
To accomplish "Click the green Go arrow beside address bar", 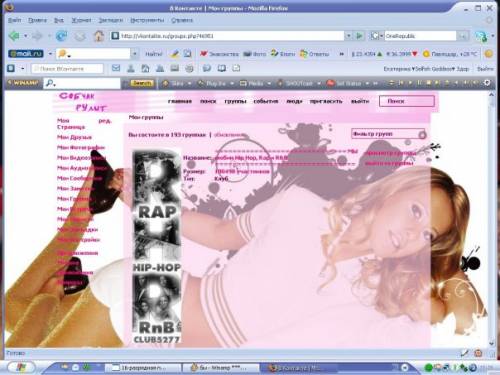I will point(359,36).
